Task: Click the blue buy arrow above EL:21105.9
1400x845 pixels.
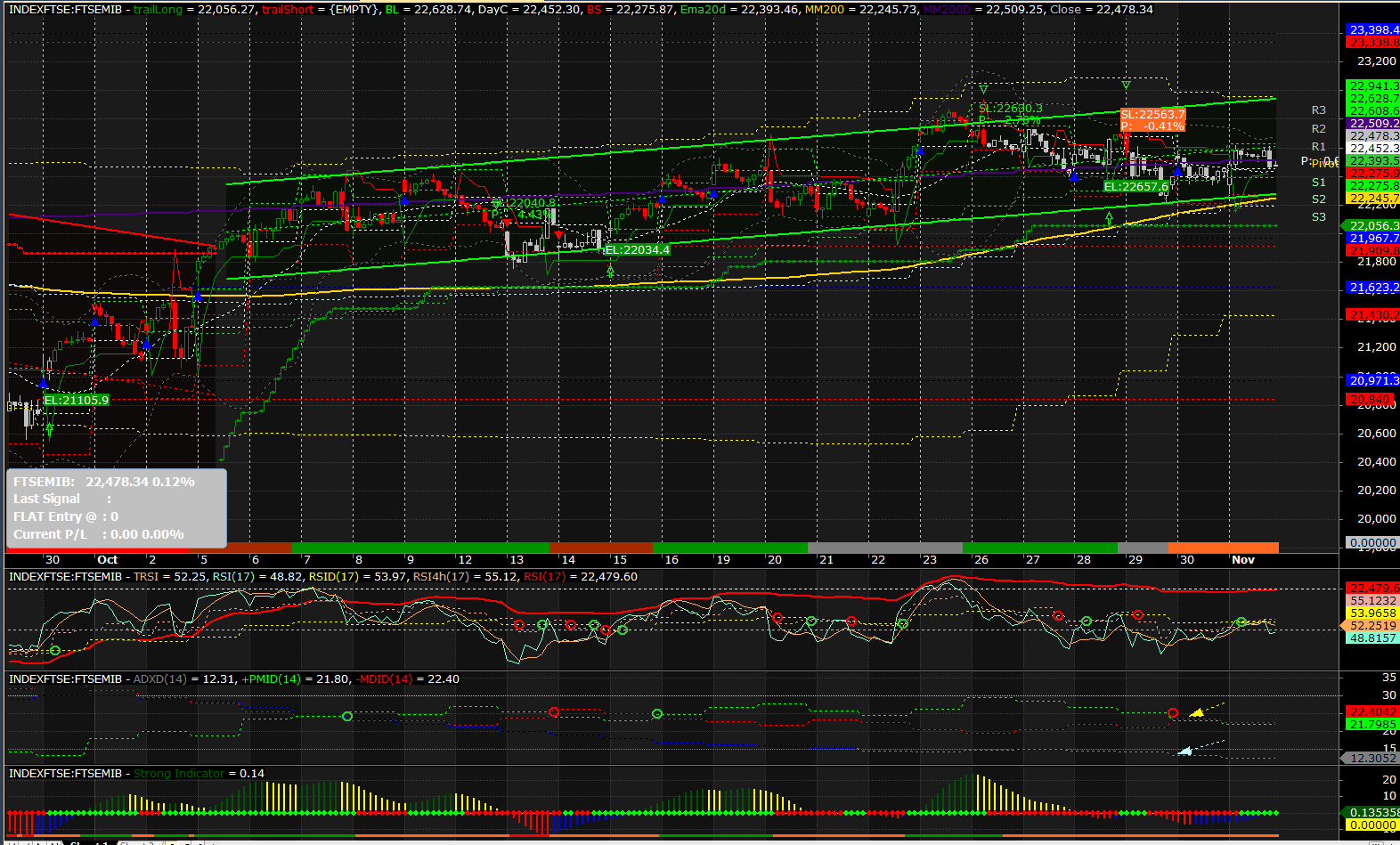Action: pyautogui.click(x=44, y=383)
